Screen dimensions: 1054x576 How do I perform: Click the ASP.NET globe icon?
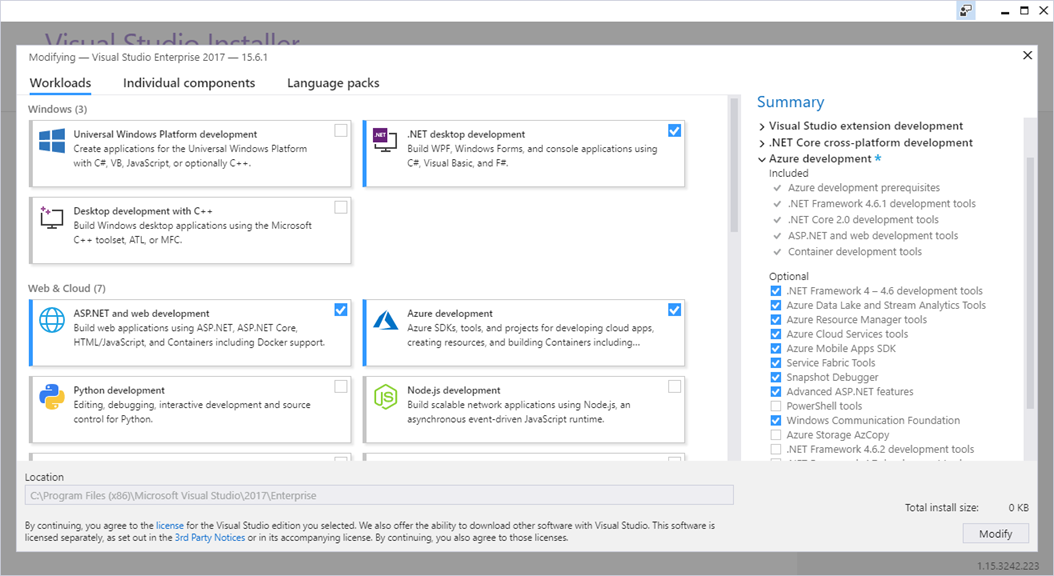[52, 320]
